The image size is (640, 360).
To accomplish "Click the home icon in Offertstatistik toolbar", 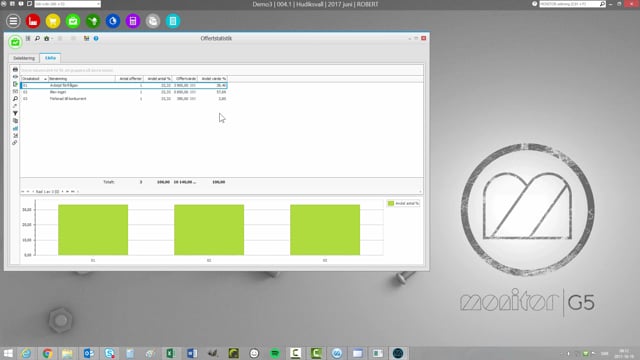I will pos(47,38).
